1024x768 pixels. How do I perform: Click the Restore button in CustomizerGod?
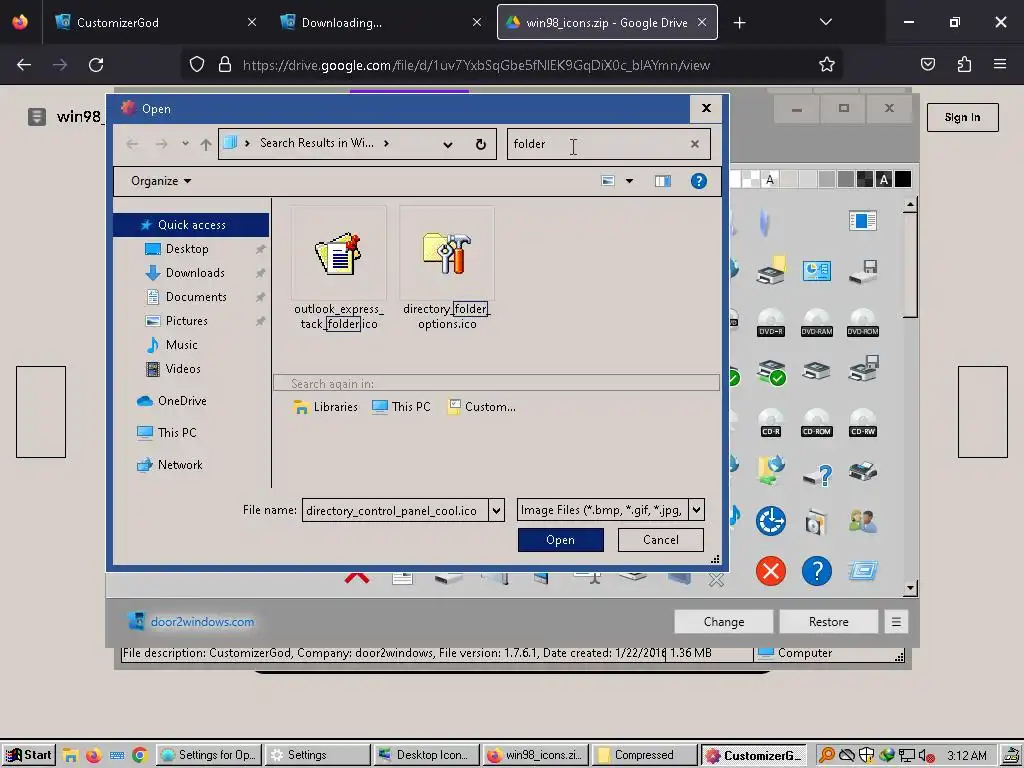[x=828, y=622]
